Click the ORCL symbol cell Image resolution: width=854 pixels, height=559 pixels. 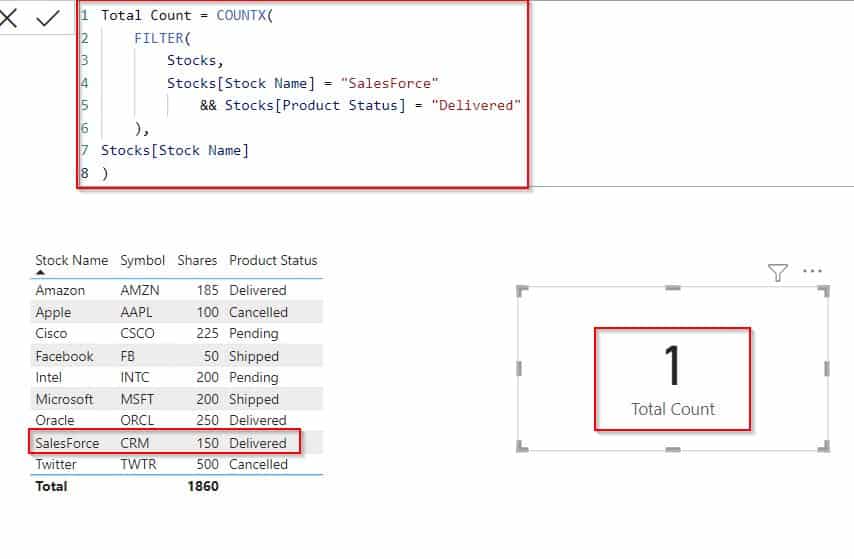pyautogui.click(x=137, y=421)
